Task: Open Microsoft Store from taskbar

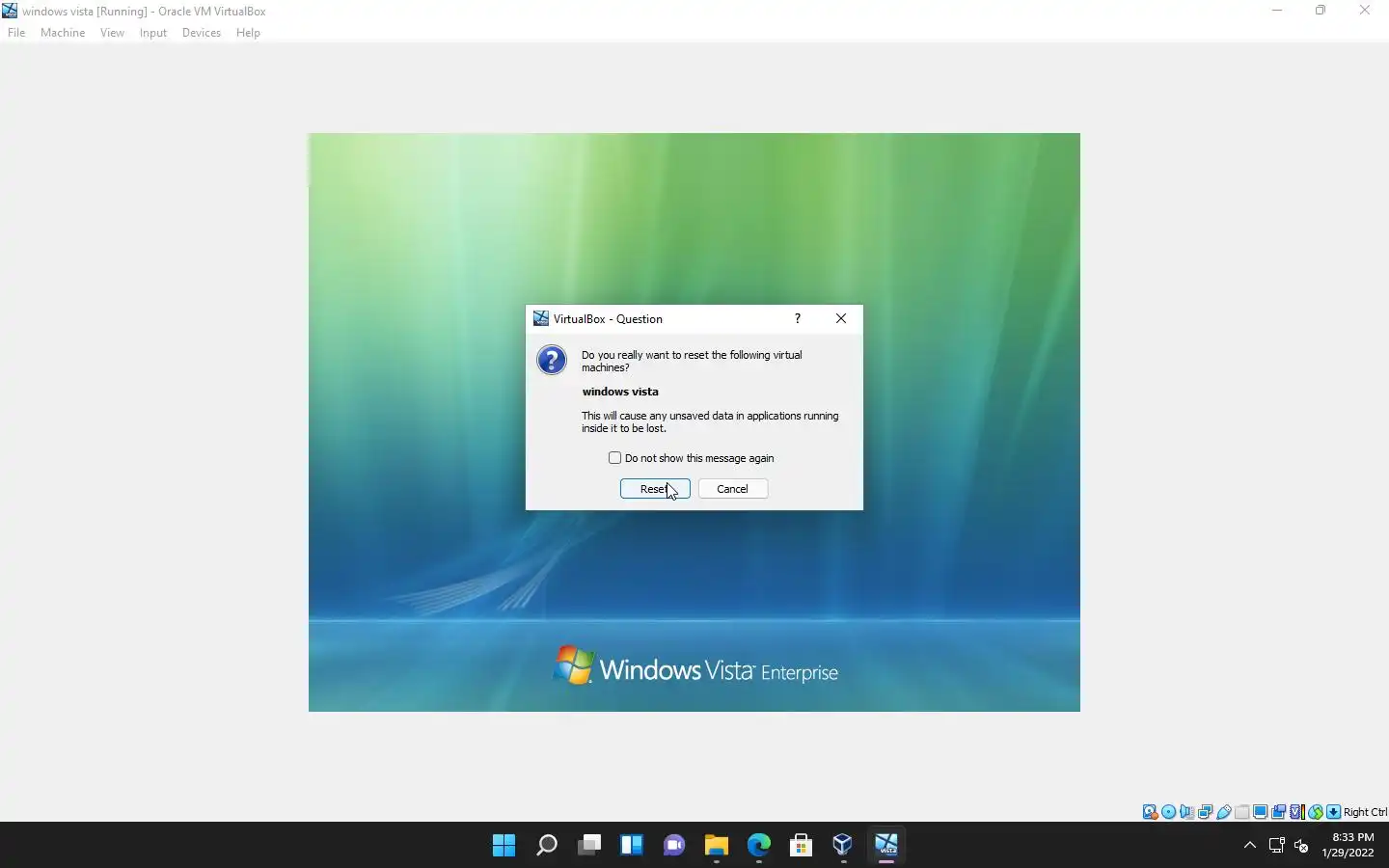Action: coord(801,846)
